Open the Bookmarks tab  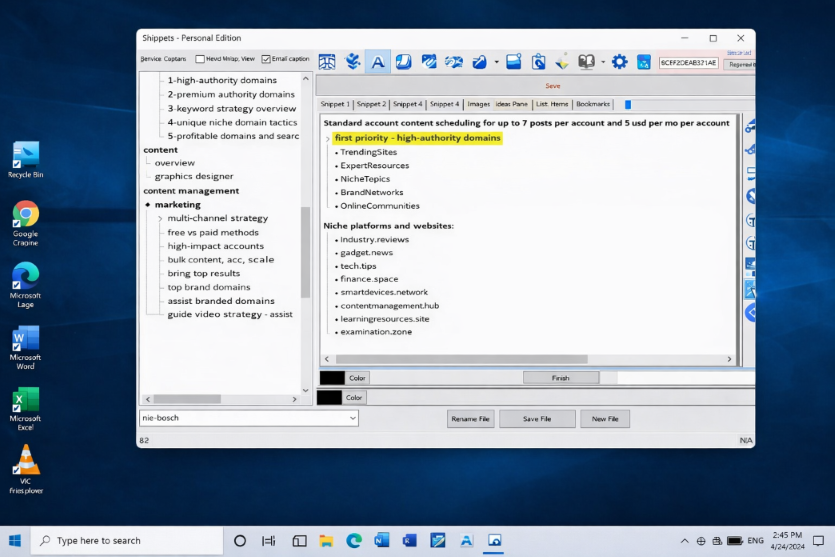tap(593, 104)
